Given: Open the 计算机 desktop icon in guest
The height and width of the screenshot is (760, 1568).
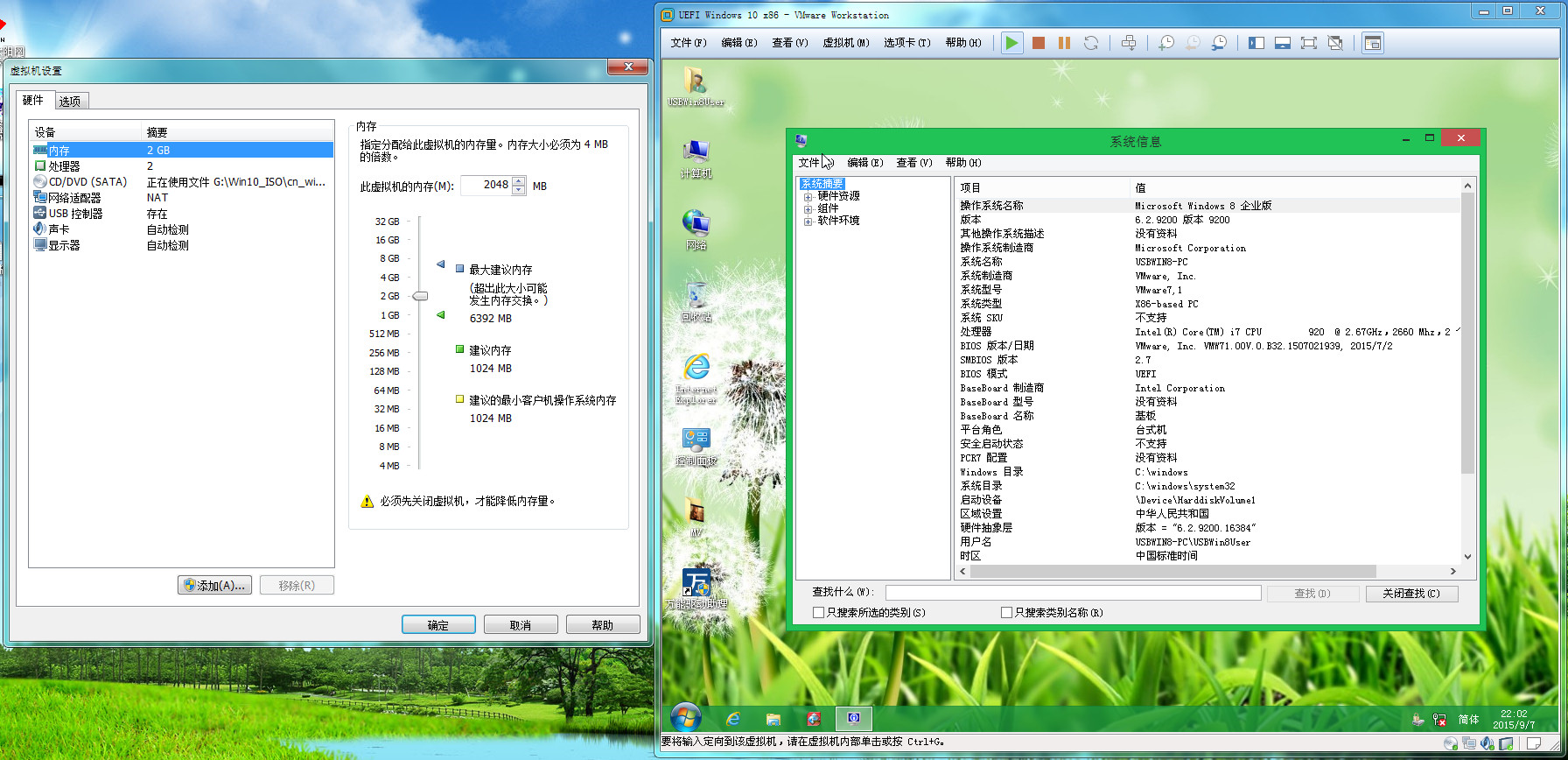Looking at the screenshot, I should pyautogui.click(x=696, y=158).
